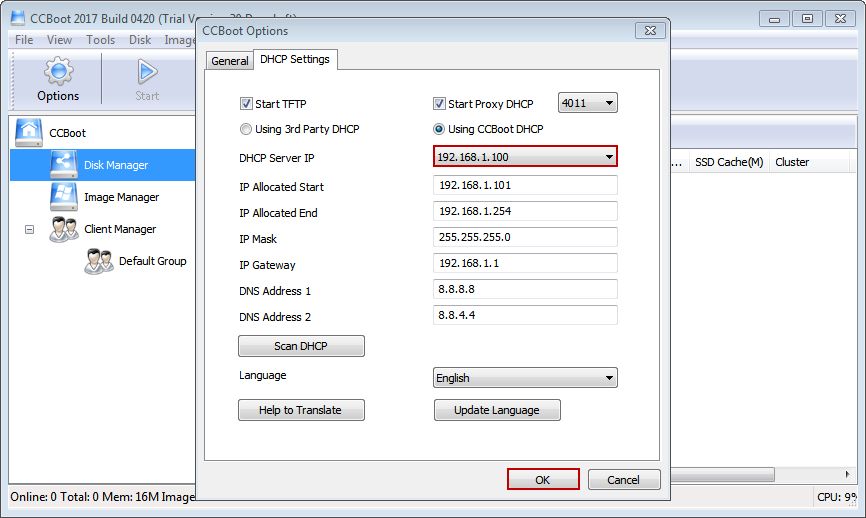
Task: Click the Update Language button
Action: click(x=497, y=410)
